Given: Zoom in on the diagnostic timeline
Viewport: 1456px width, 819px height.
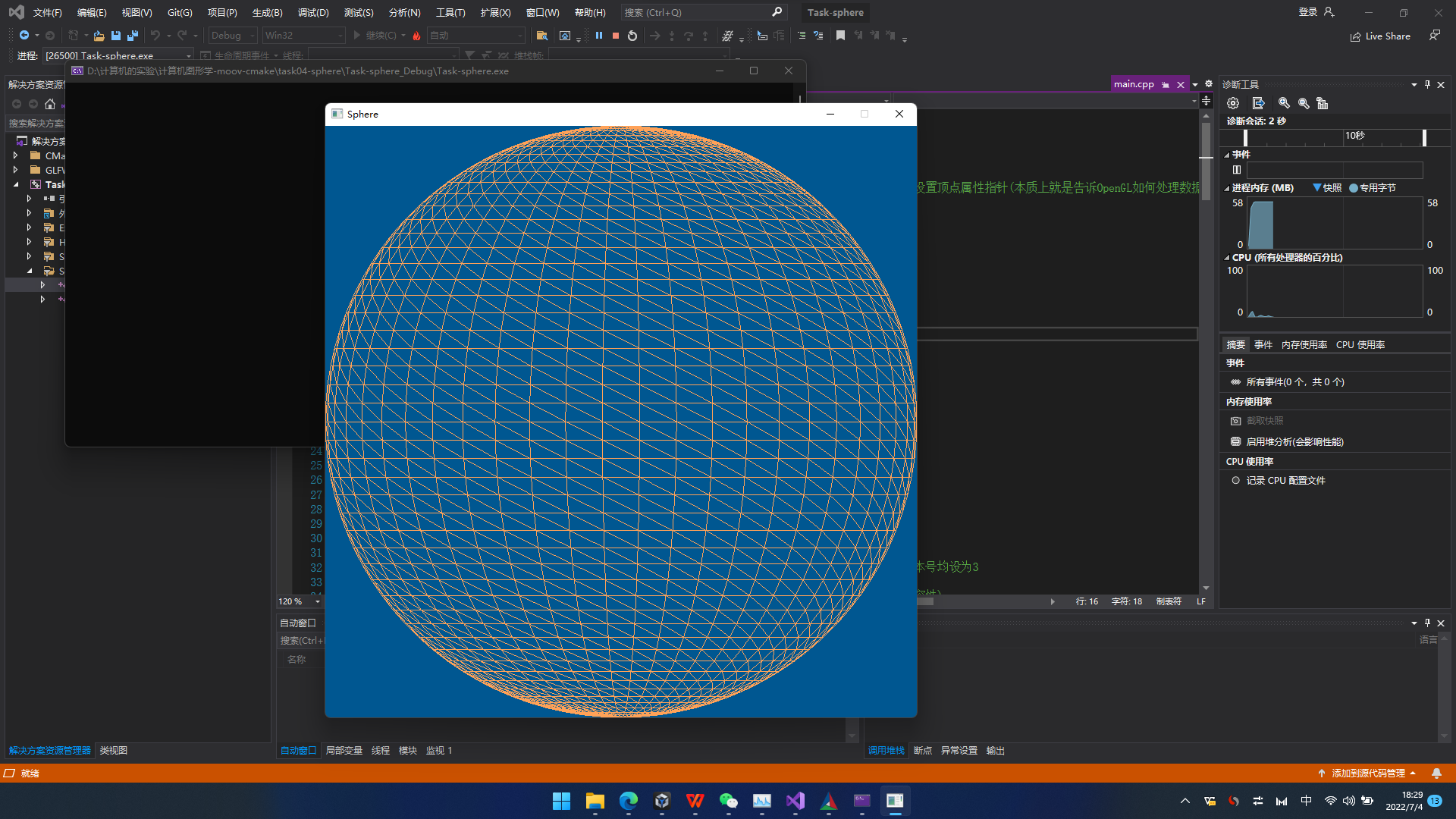Looking at the screenshot, I should click(1284, 103).
